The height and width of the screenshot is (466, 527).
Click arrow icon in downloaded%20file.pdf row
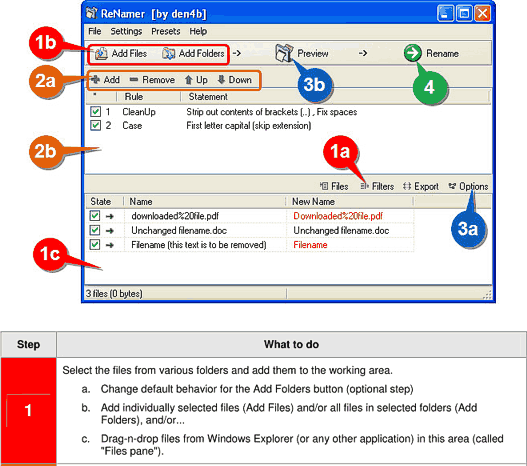(110, 216)
